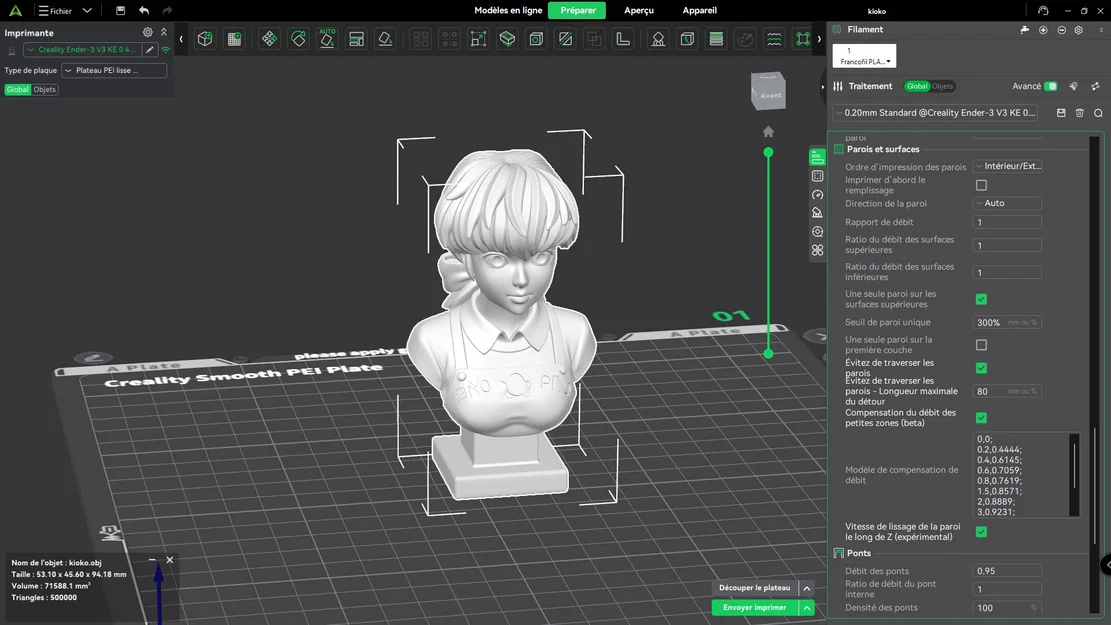
Task: Enable Imprimer d'abord le remplissage checkbox
Action: [x=981, y=185]
